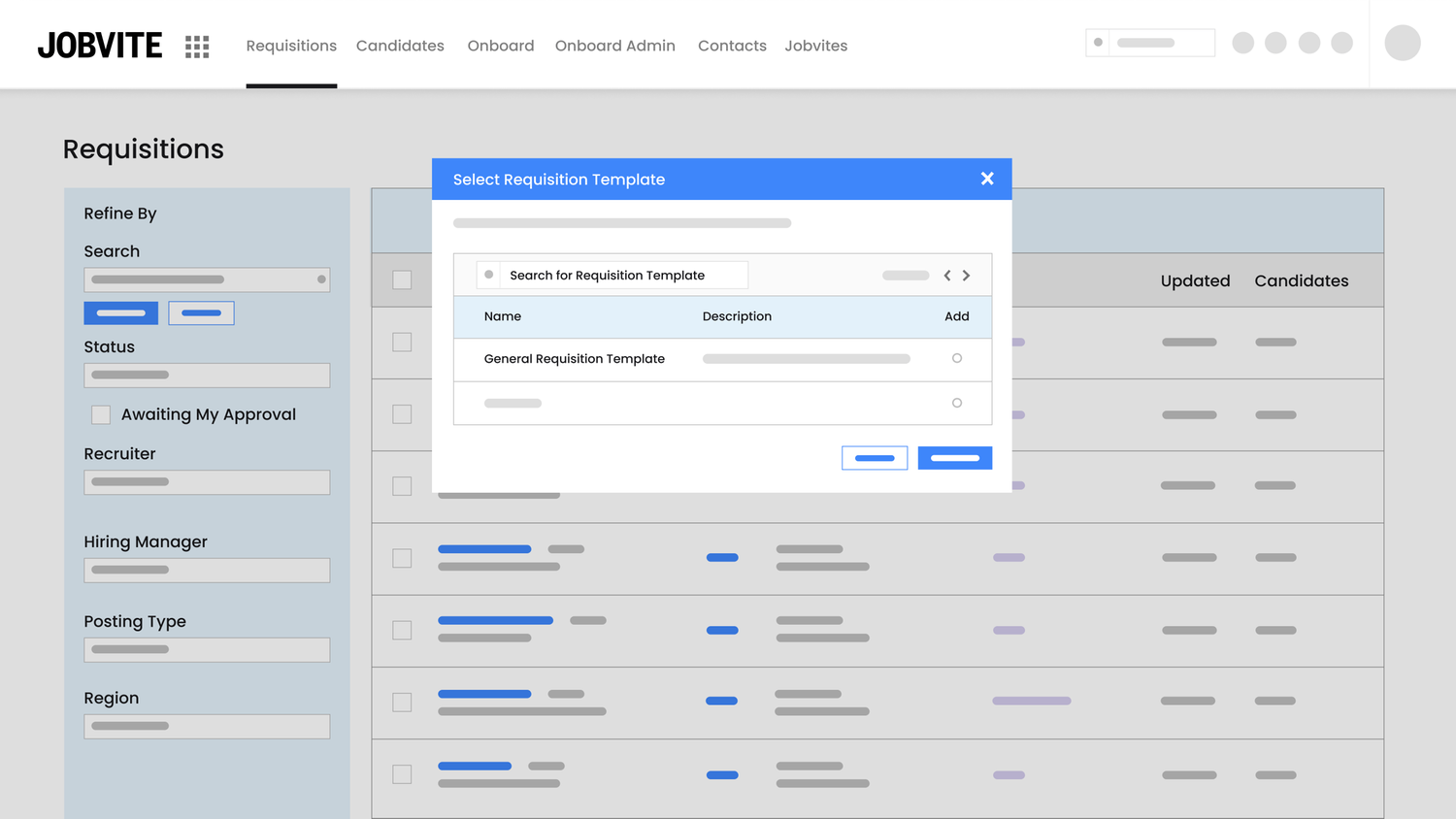
Task: Click the Name column header in dialog
Action: [x=503, y=316]
